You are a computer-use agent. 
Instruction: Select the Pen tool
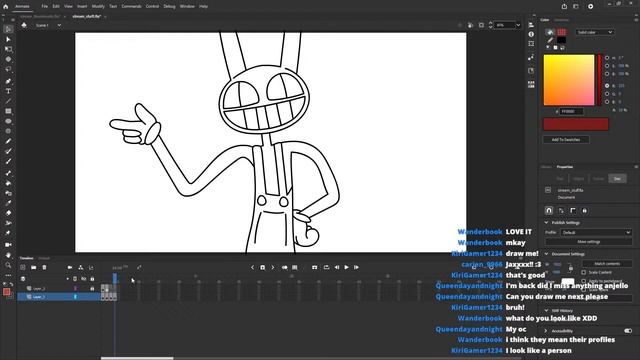tap(8, 81)
